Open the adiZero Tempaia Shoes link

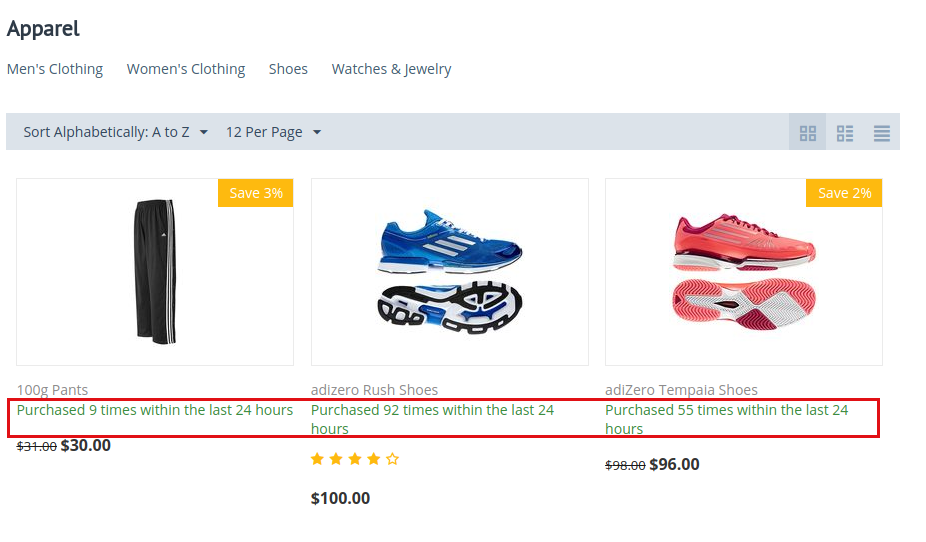pos(681,390)
